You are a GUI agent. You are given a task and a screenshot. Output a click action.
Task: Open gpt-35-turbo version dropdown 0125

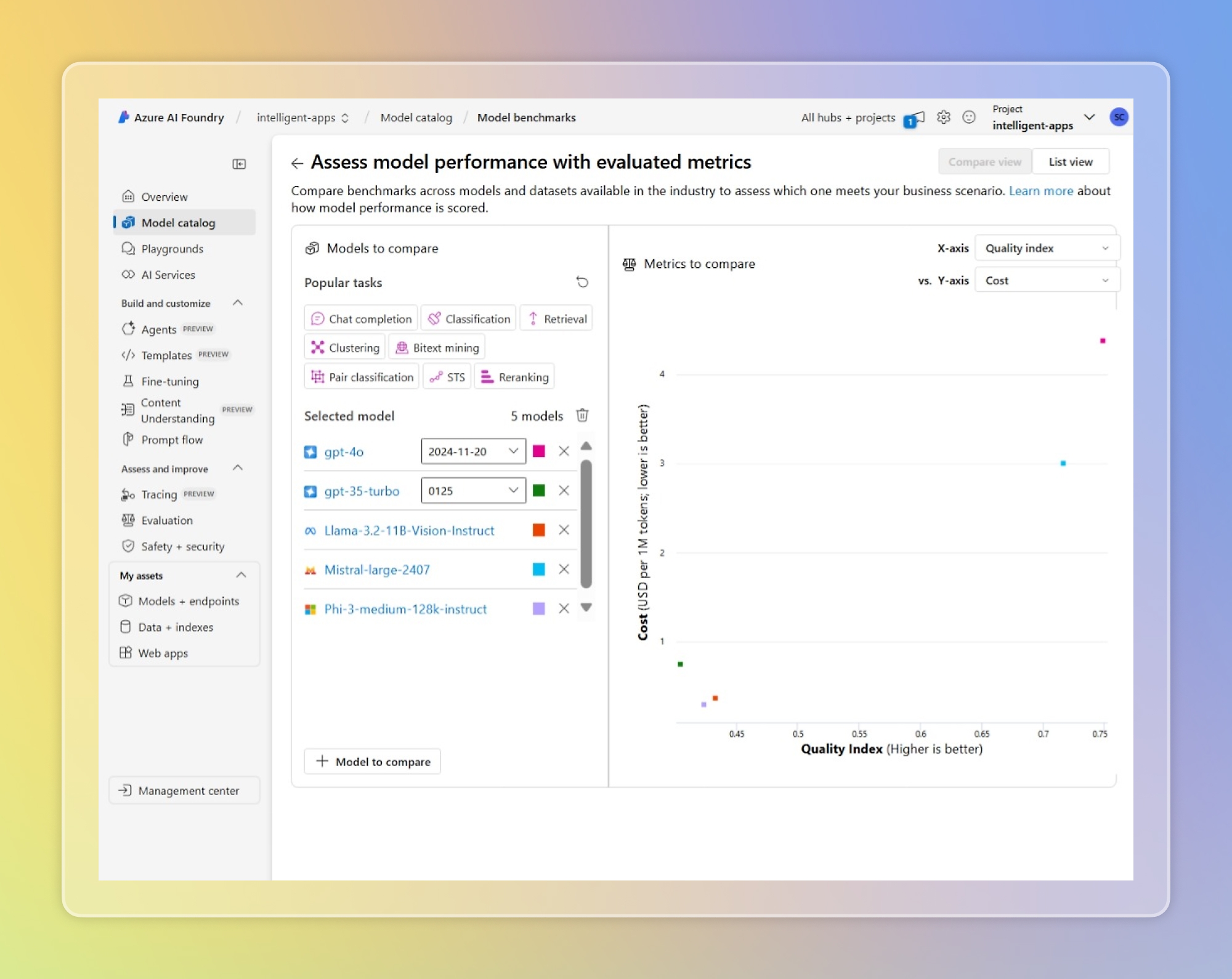pos(474,491)
